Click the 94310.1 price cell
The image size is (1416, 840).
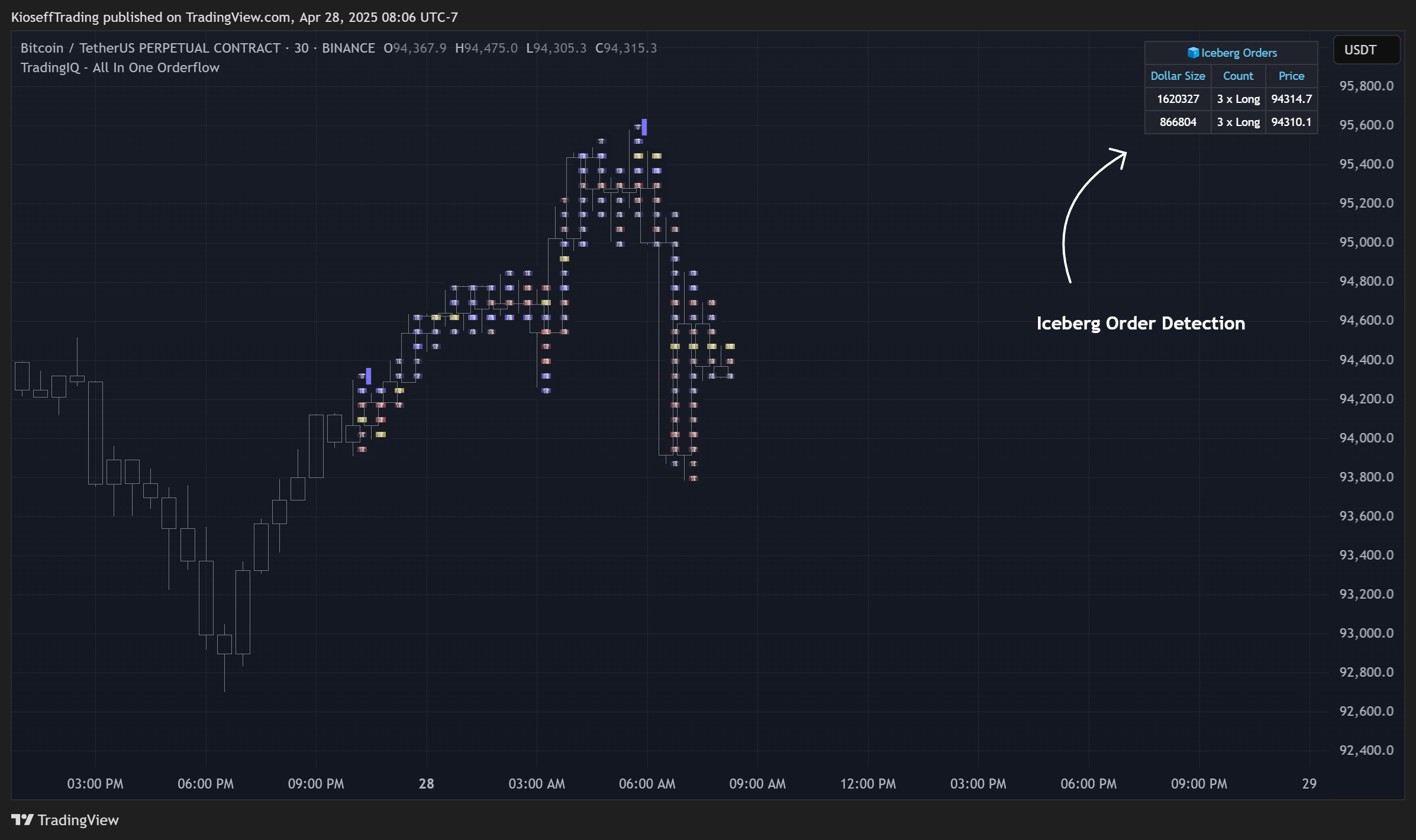click(x=1291, y=122)
